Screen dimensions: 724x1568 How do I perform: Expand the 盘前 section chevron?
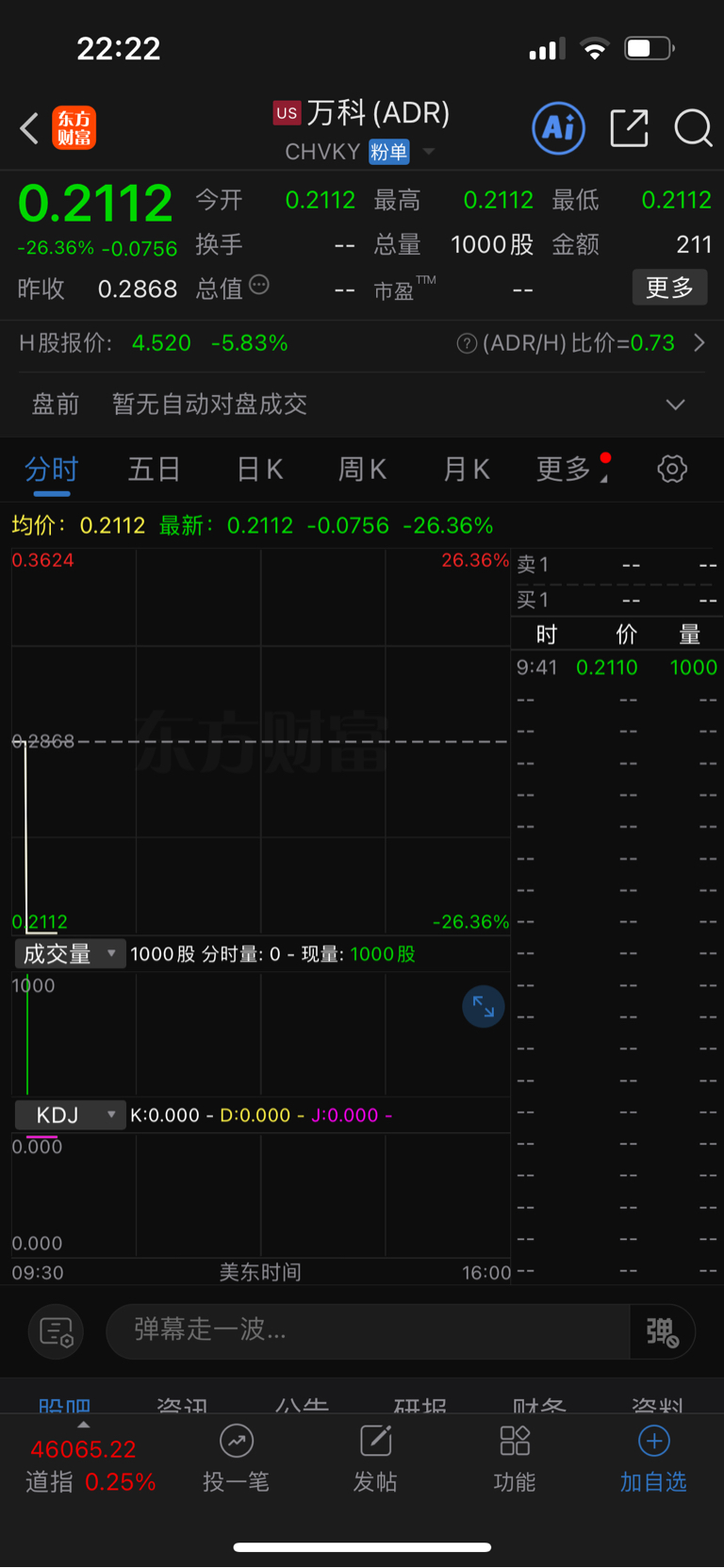point(676,404)
